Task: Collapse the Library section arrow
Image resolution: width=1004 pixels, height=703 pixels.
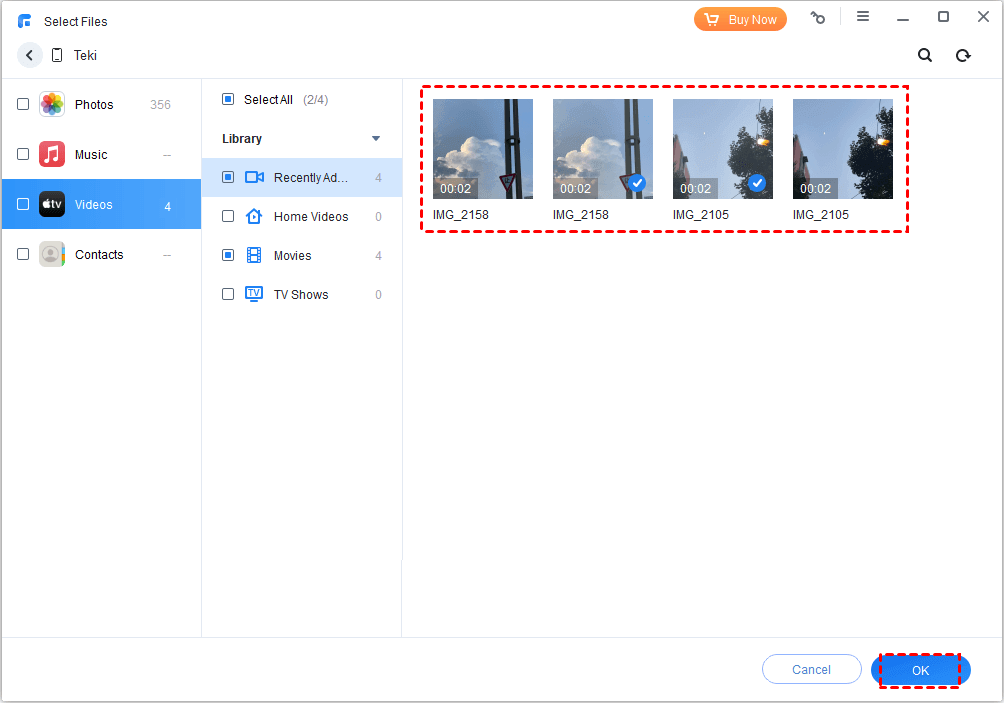Action: (376, 138)
